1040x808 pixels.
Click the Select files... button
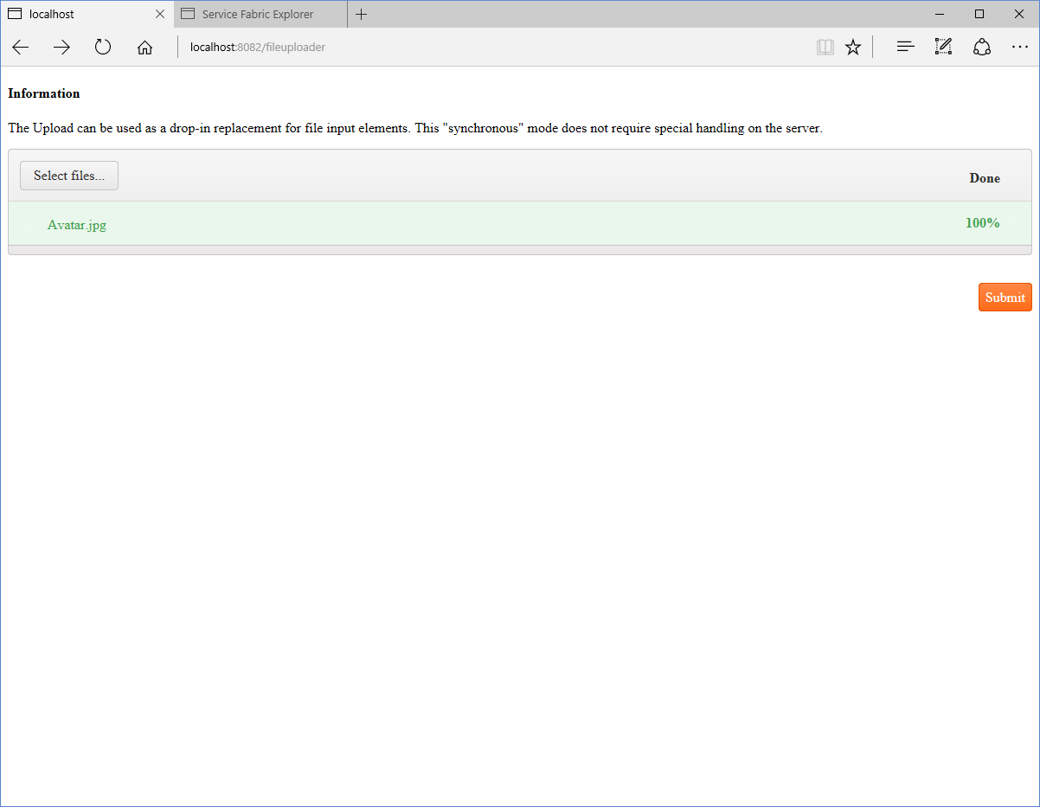(69, 176)
